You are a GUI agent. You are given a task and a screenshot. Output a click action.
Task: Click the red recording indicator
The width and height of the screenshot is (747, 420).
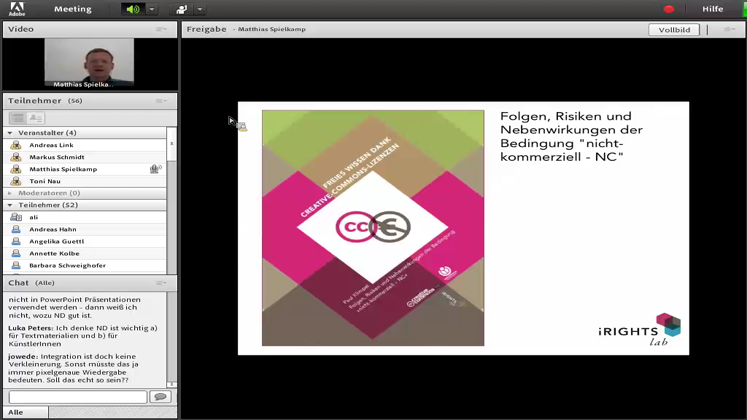pos(669,9)
